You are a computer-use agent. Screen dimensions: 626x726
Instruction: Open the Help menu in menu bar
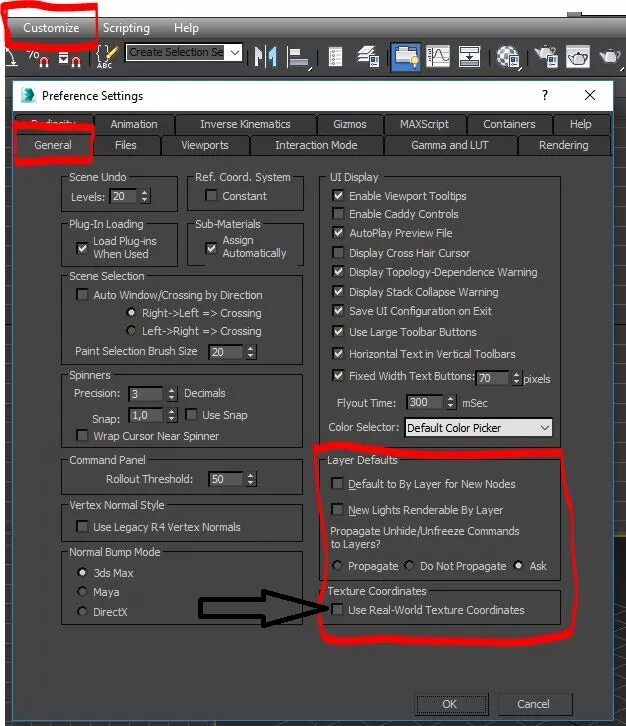pyautogui.click(x=186, y=28)
